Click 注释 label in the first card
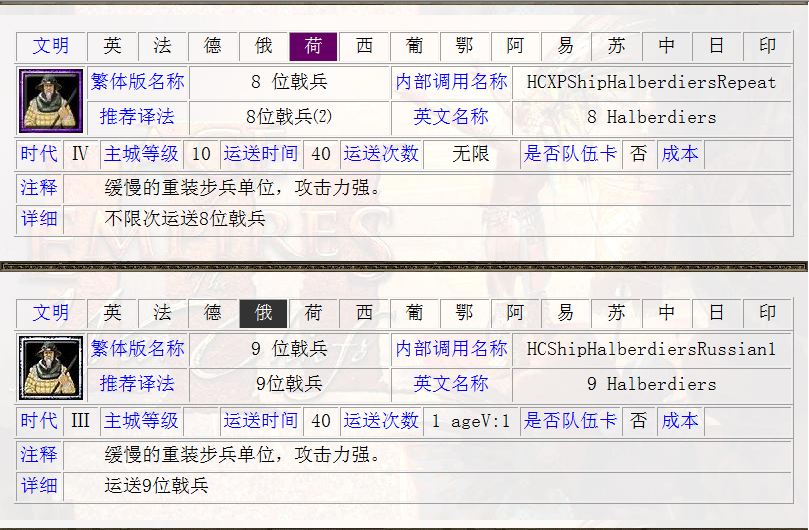 point(39,187)
